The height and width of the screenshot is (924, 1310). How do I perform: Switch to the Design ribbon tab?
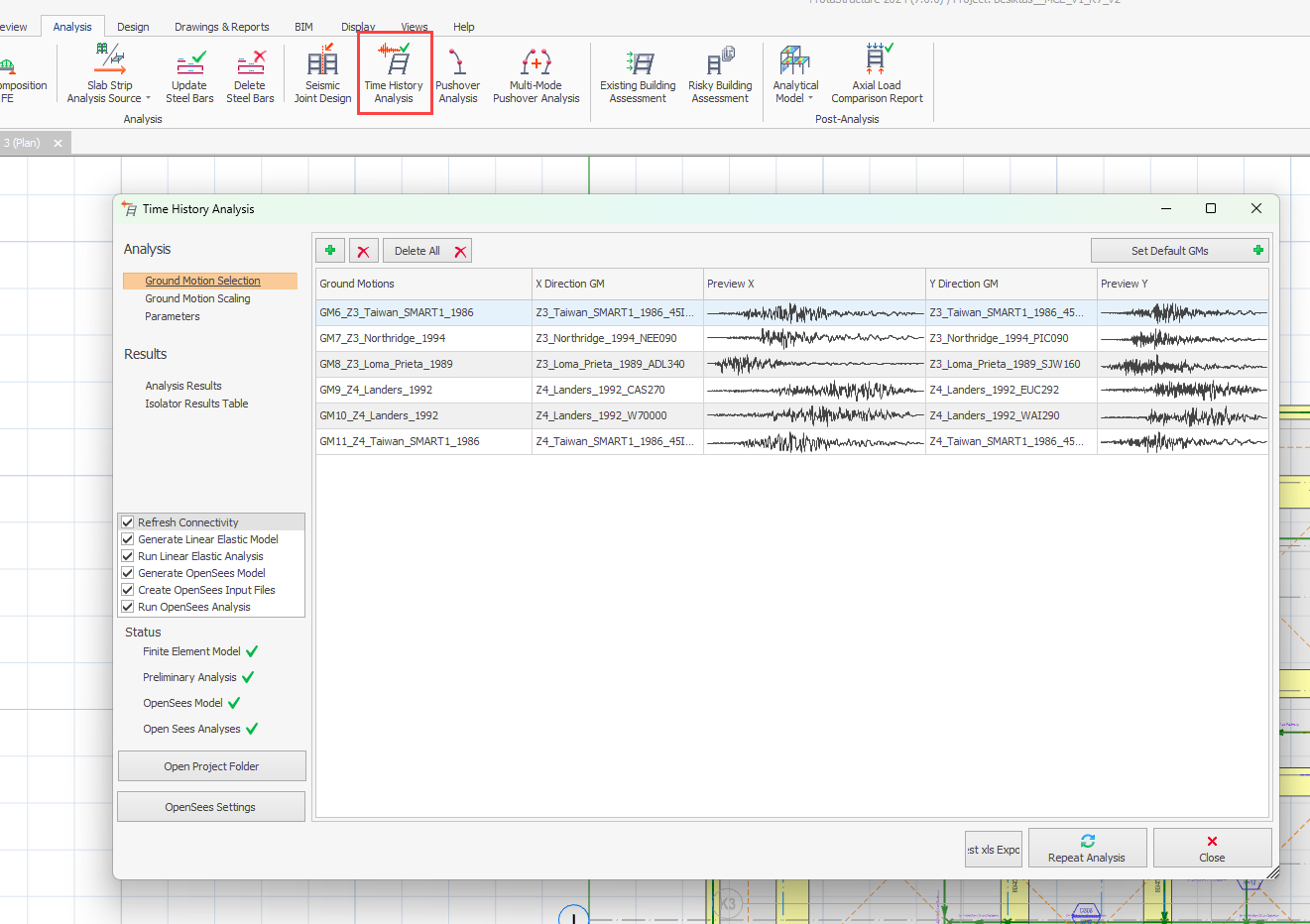[133, 27]
